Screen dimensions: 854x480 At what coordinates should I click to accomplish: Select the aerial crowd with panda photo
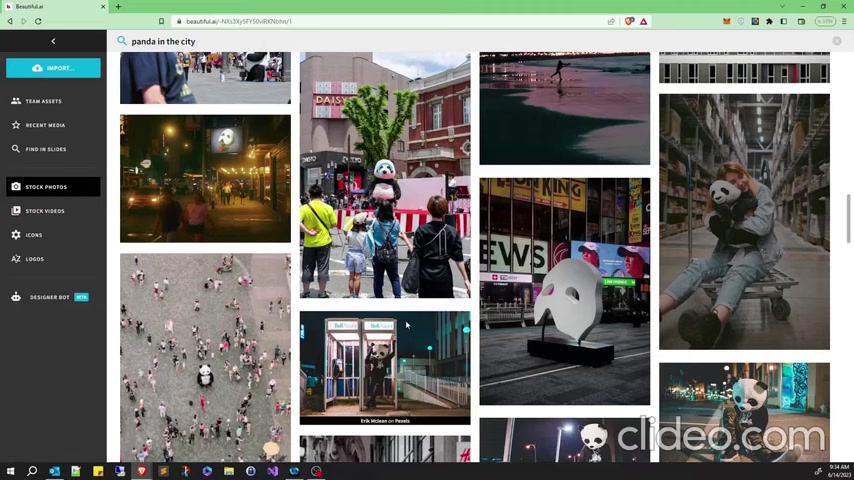205,358
